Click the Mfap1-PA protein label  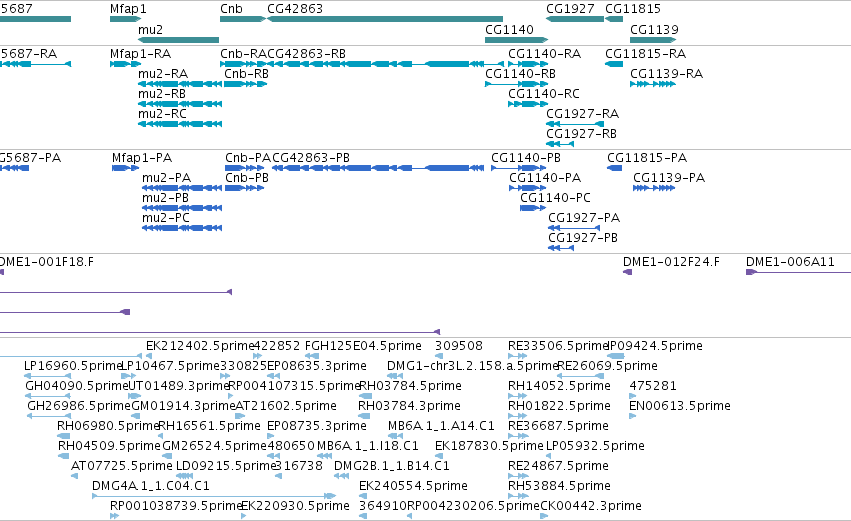[x=142, y=158]
